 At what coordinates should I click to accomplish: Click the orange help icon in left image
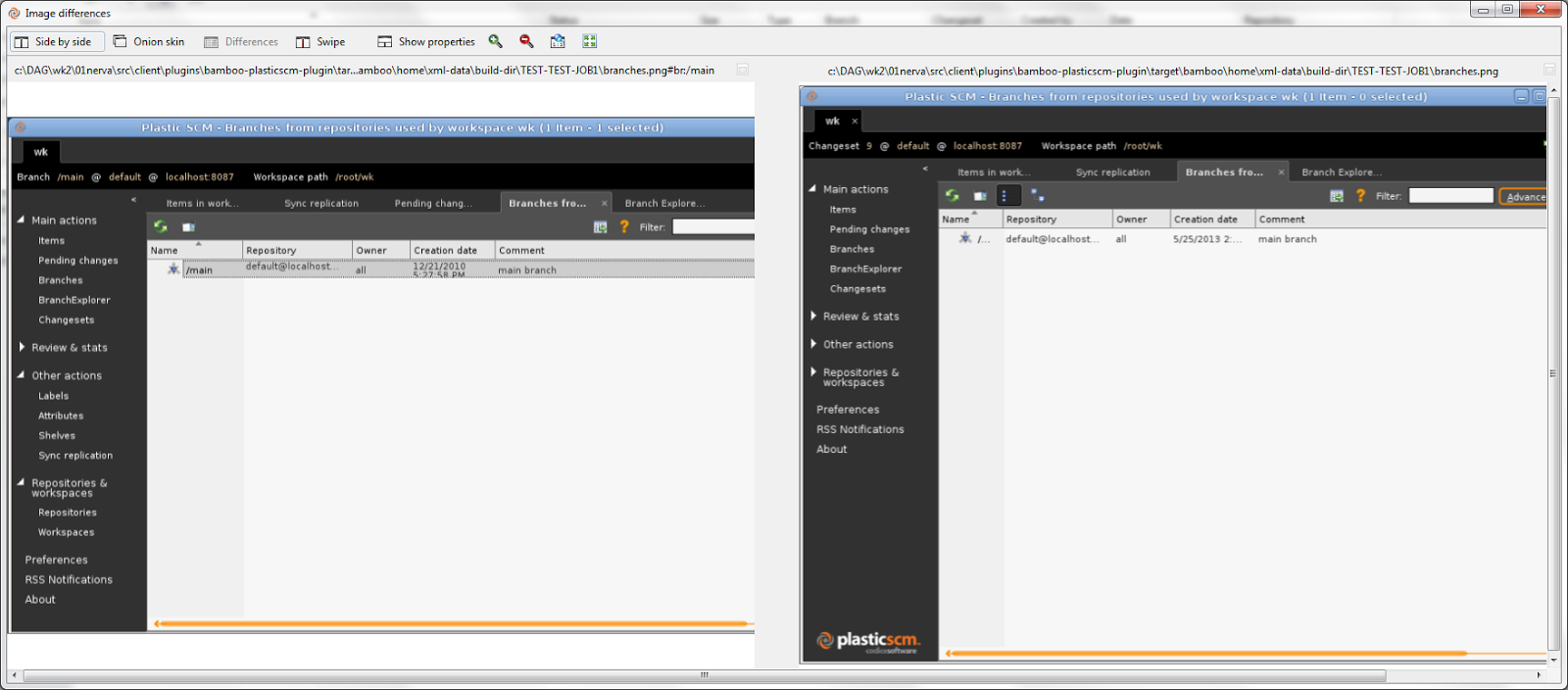(x=624, y=226)
